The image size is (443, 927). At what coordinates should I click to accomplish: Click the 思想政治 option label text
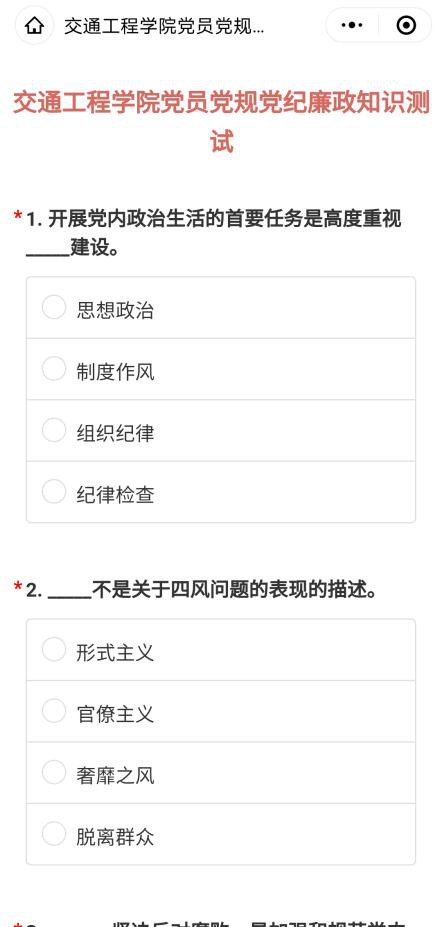pos(115,310)
